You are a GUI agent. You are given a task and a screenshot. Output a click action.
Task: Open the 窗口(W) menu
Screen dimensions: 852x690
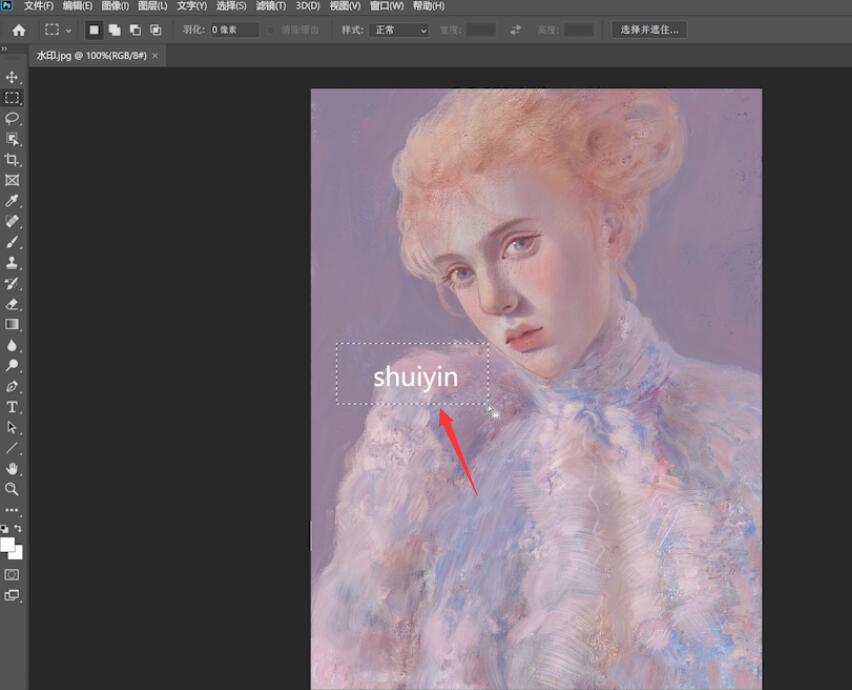pos(387,6)
